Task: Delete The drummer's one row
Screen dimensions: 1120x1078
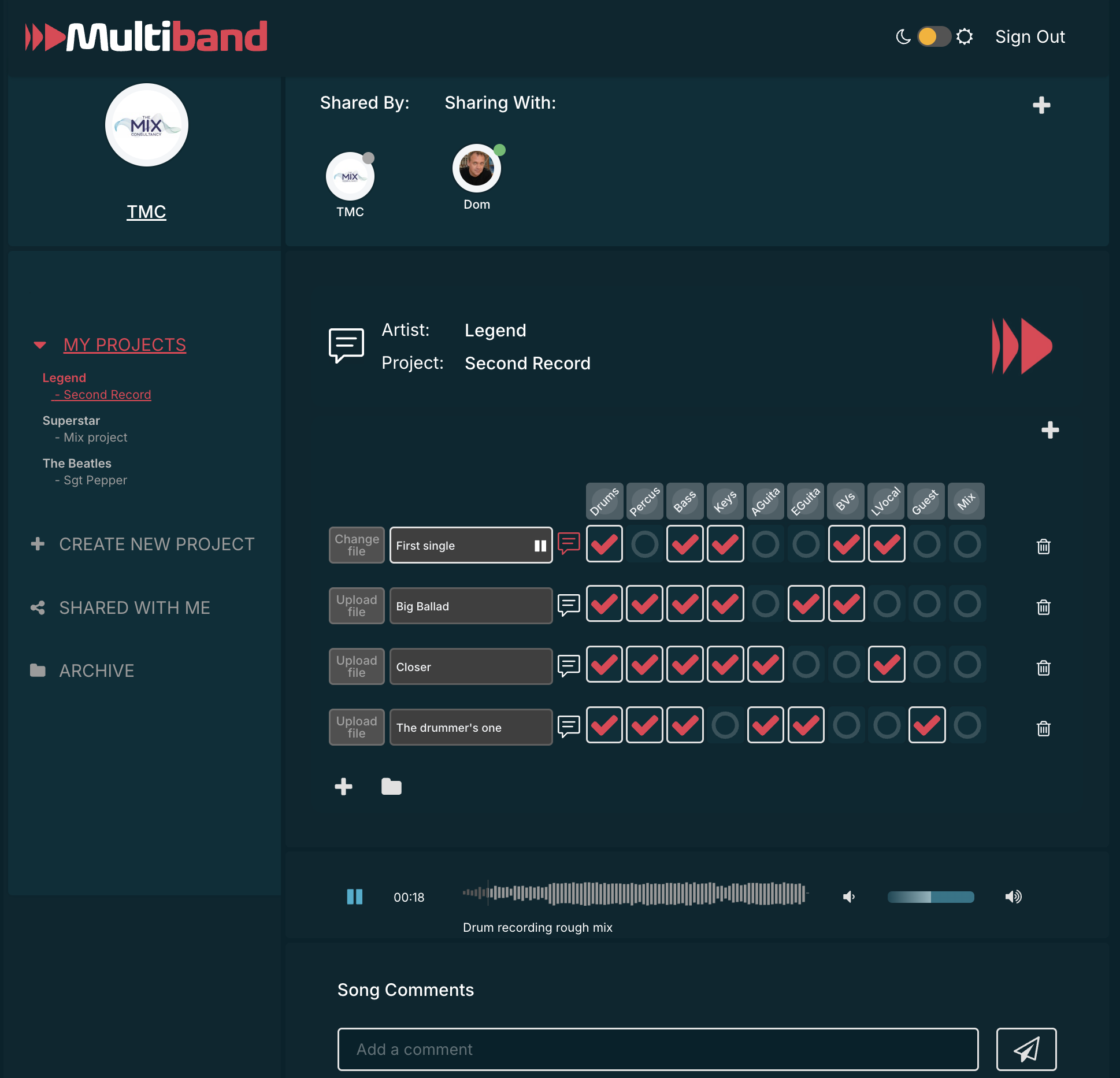Action: coord(1043,728)
